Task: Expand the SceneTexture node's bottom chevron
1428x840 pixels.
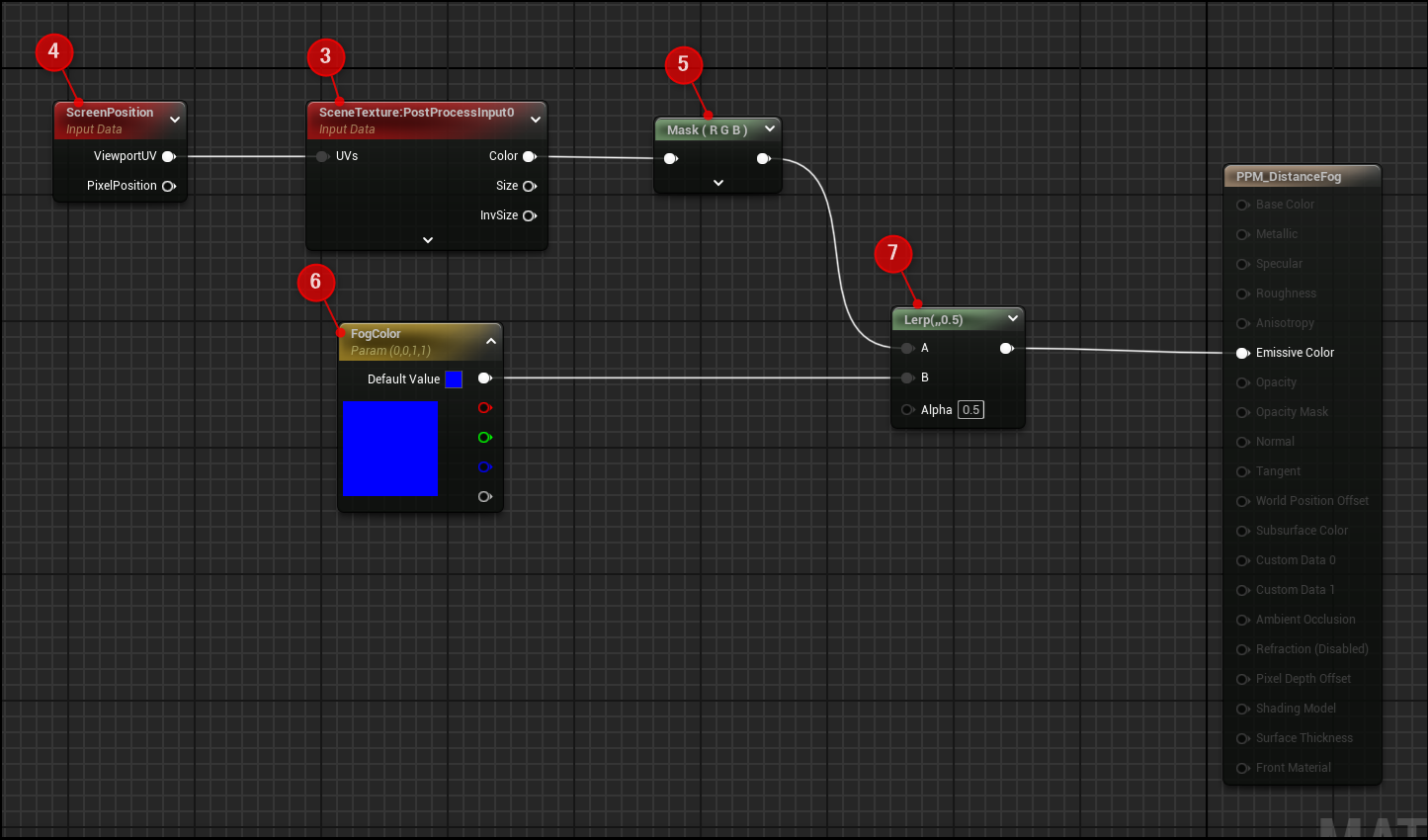Action: [428, 240]
